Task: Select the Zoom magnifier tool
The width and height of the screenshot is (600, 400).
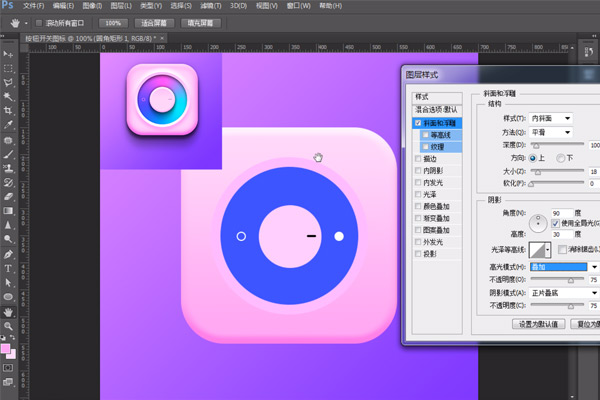Action: 9,325
